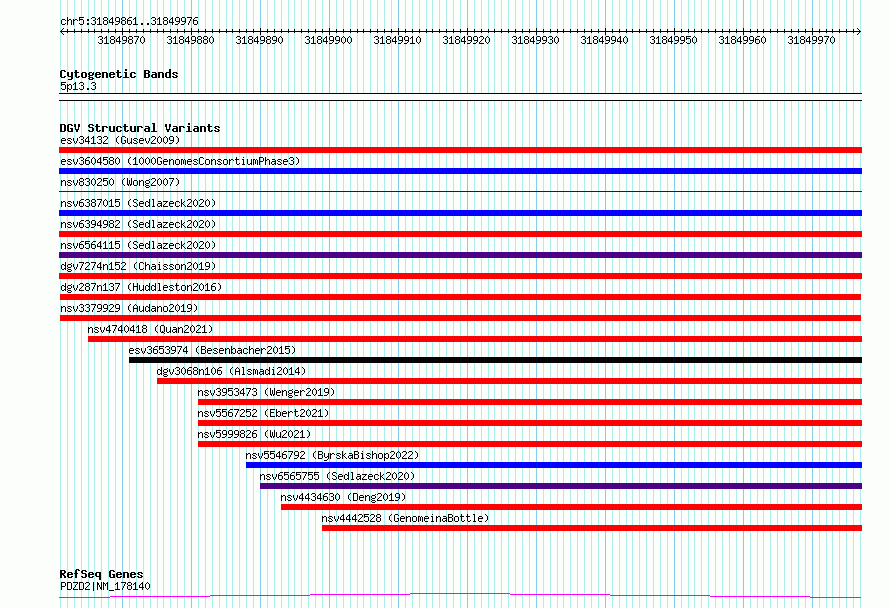Click the blue bar under esv3604580
Image resolution: width=890 pixels, height=608 pixels.
tap(460, 171)
